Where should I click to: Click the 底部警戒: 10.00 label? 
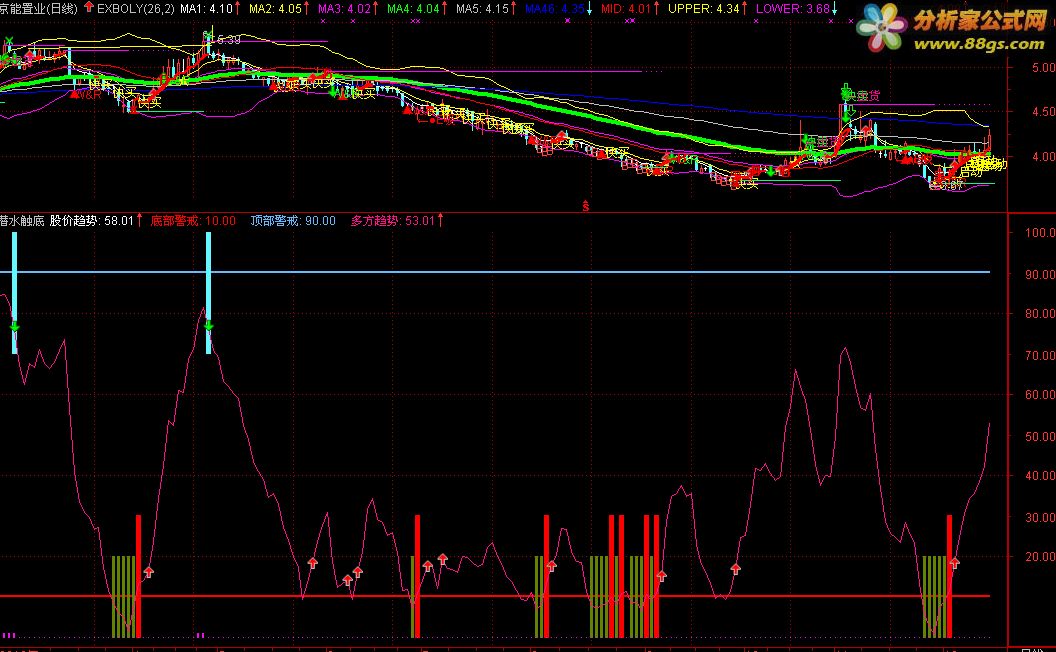(193, 220)
